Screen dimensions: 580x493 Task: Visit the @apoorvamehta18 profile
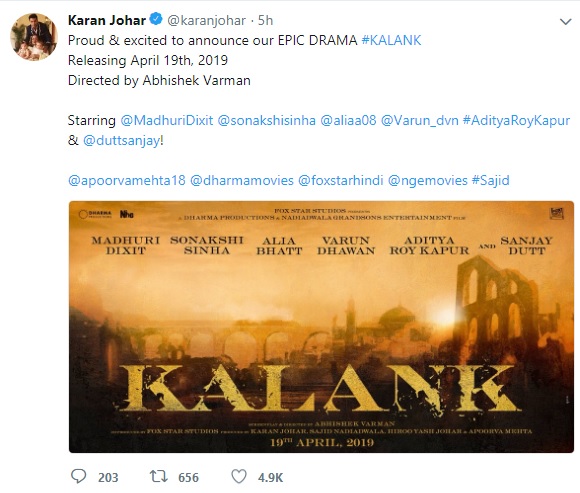(127, 180)
